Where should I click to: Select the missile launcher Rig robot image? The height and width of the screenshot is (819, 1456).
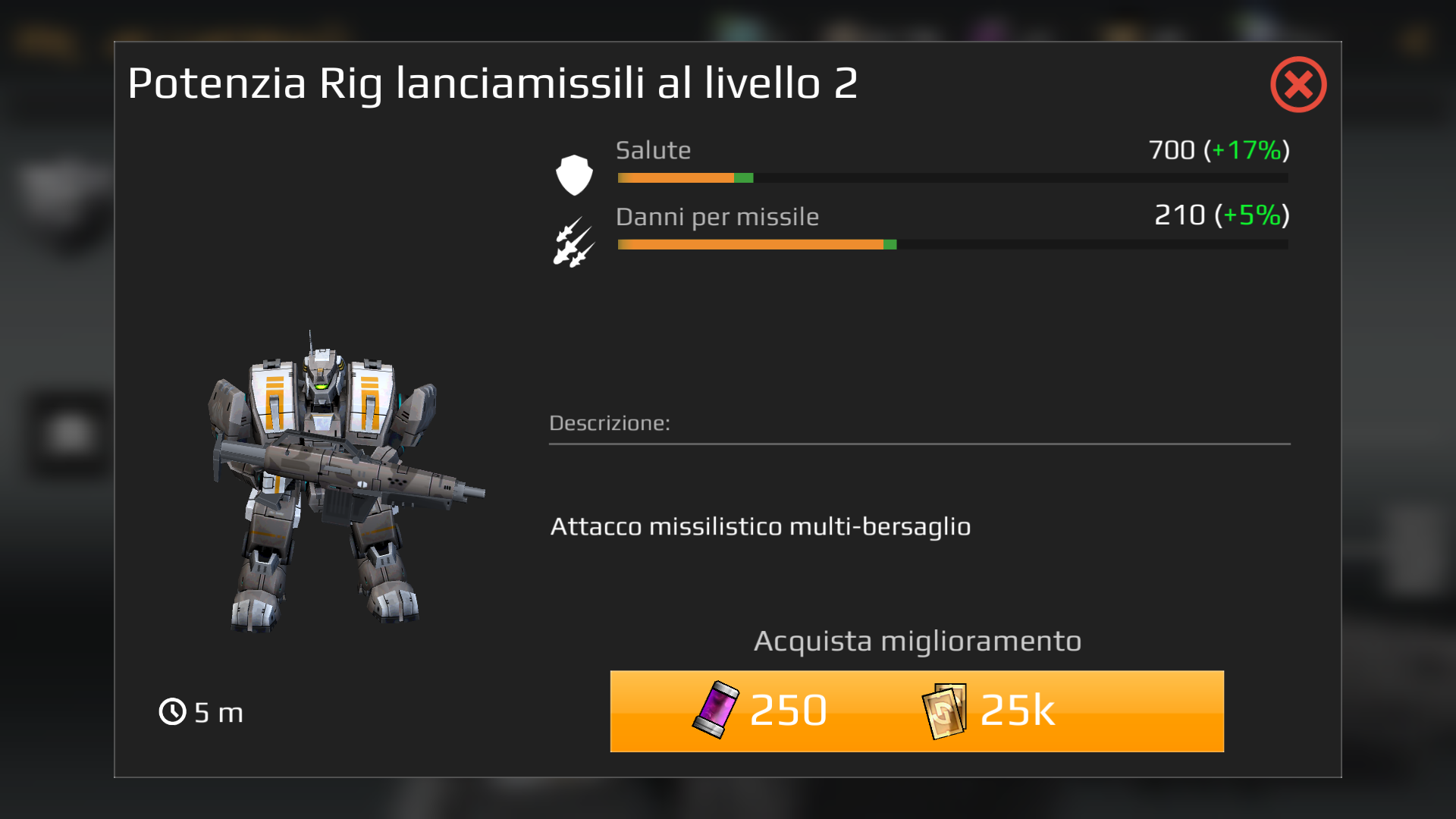pos(345,482)
